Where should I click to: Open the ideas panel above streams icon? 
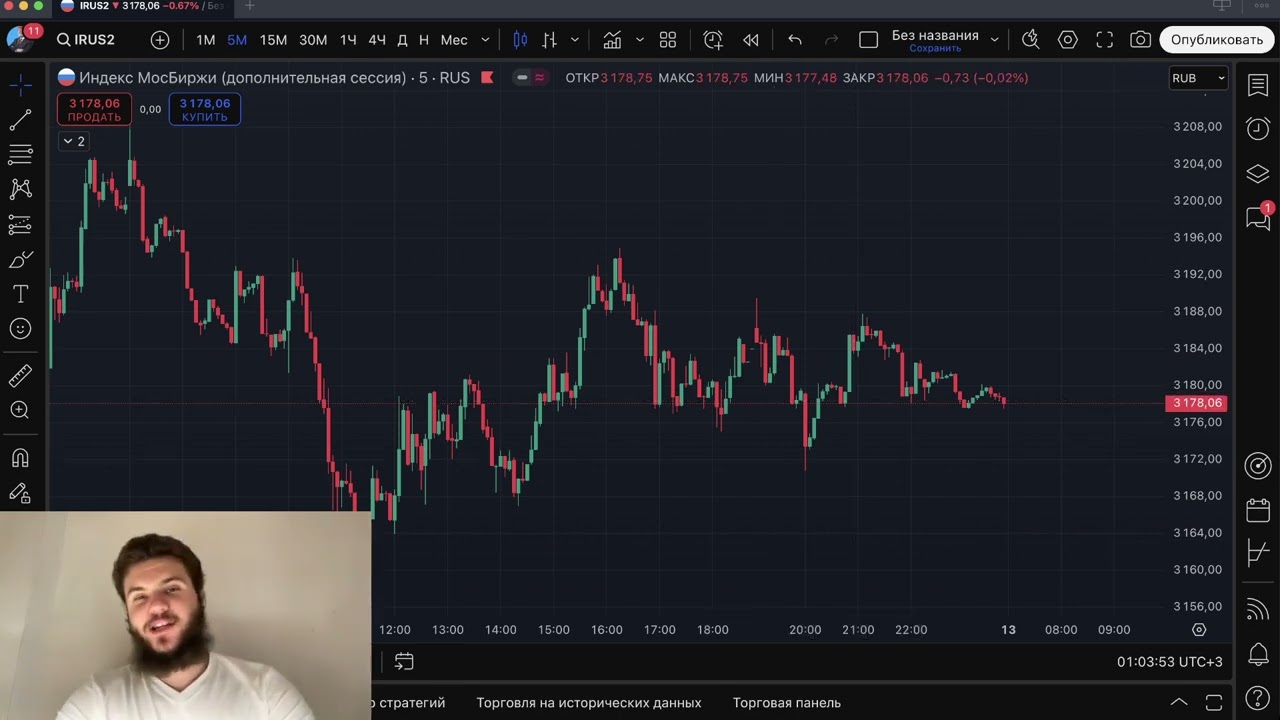1258,553
